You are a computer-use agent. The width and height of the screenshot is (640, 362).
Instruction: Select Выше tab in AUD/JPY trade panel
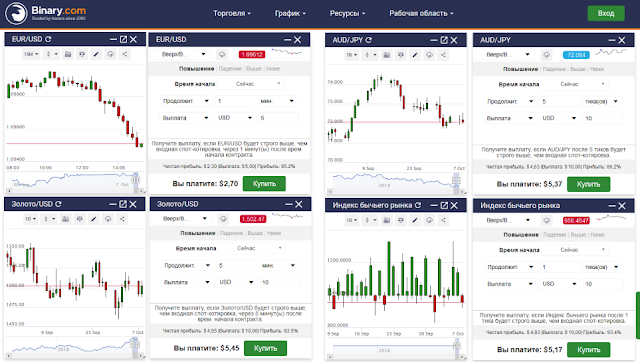tap(578, 69)
